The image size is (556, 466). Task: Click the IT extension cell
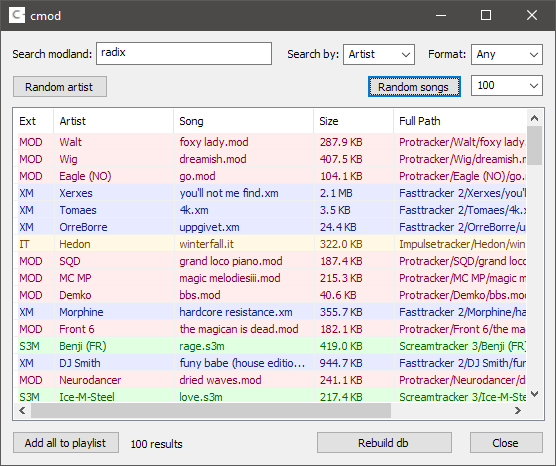24,244
